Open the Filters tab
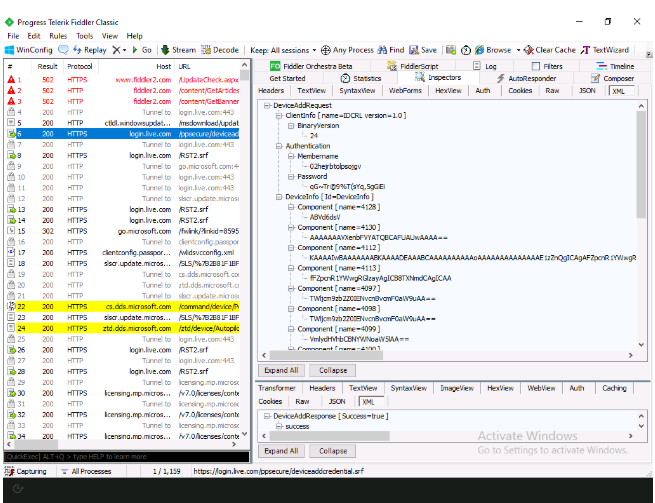The width and height of the screenshot is (655, 503). (x=547, y=66)
